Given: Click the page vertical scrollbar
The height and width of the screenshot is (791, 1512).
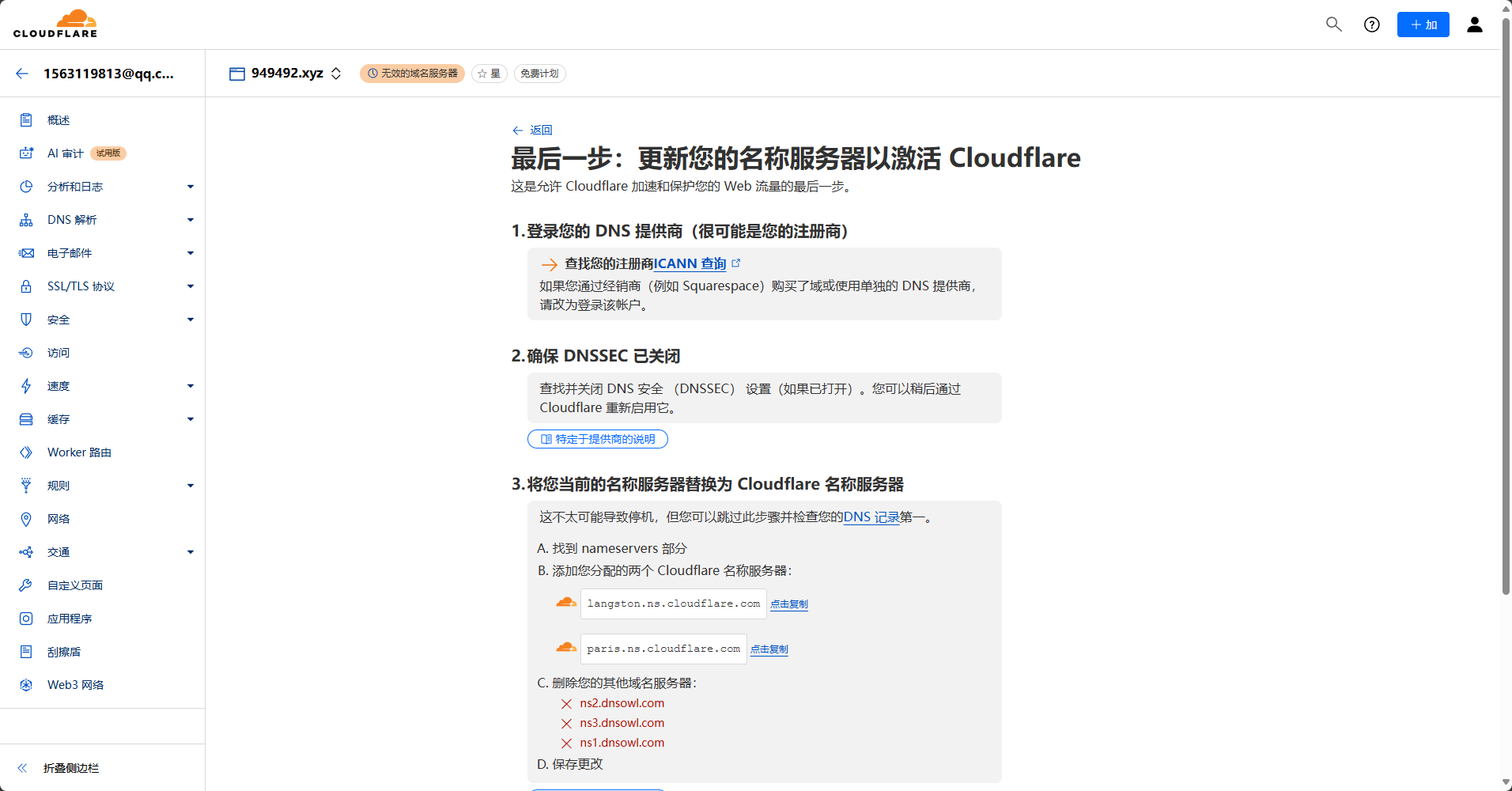Looking at the screenshot, I should pos(1506,305).
